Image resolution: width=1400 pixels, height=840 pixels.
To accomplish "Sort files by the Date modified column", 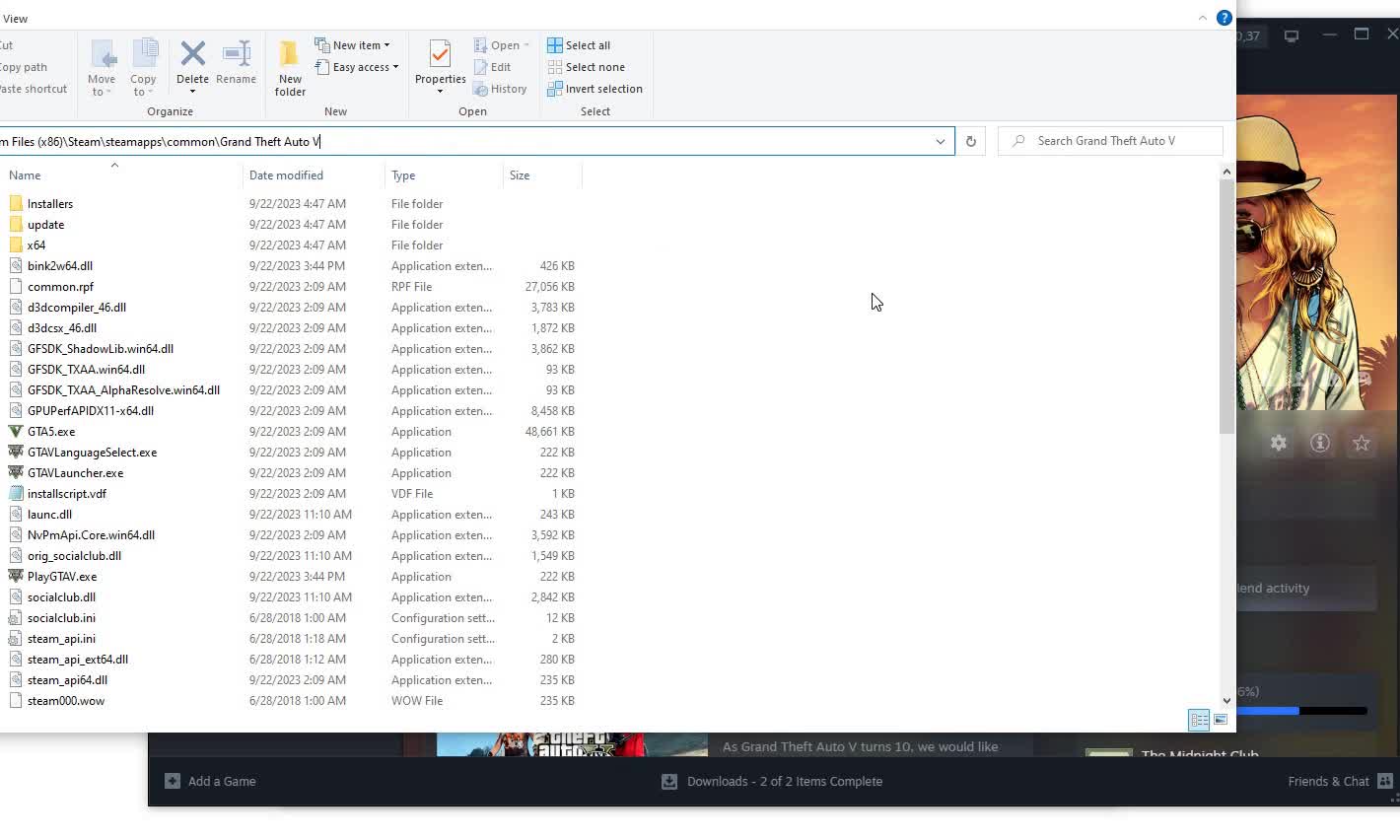I will [x=286, y=175].
